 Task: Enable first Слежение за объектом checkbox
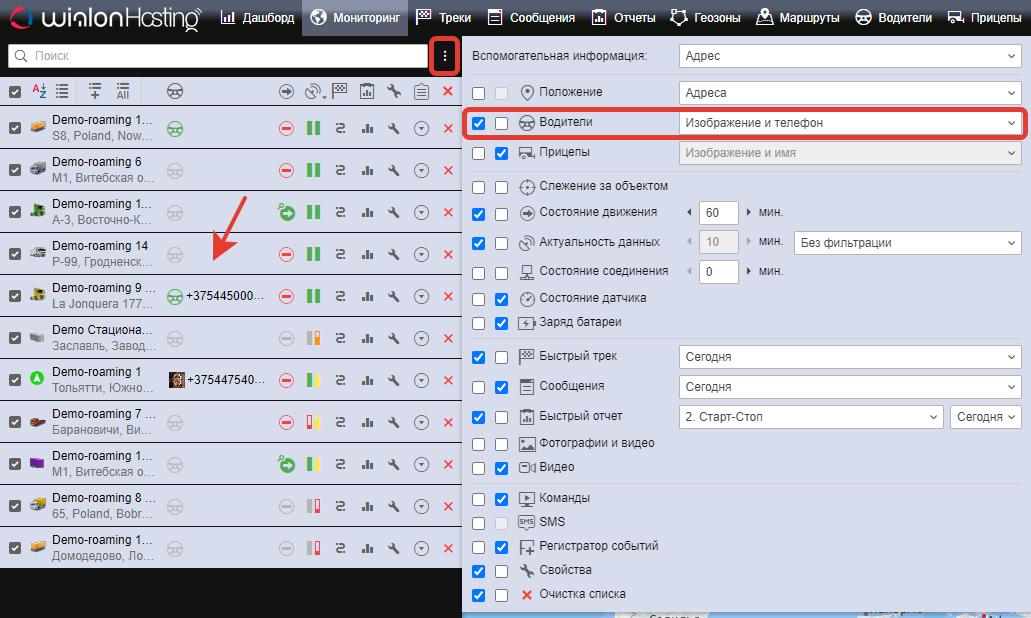(x=479, y=187)
